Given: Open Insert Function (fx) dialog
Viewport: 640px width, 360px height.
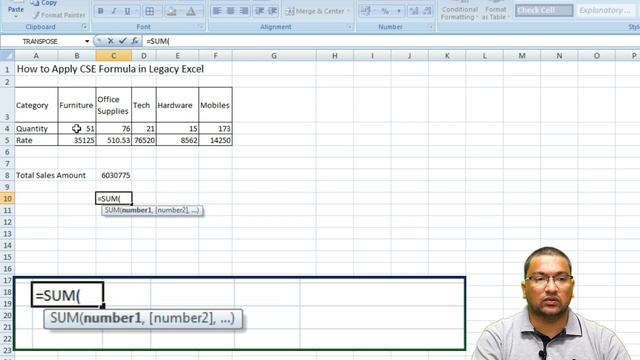Looking at the screenshot, I should [x=134, y=41].
